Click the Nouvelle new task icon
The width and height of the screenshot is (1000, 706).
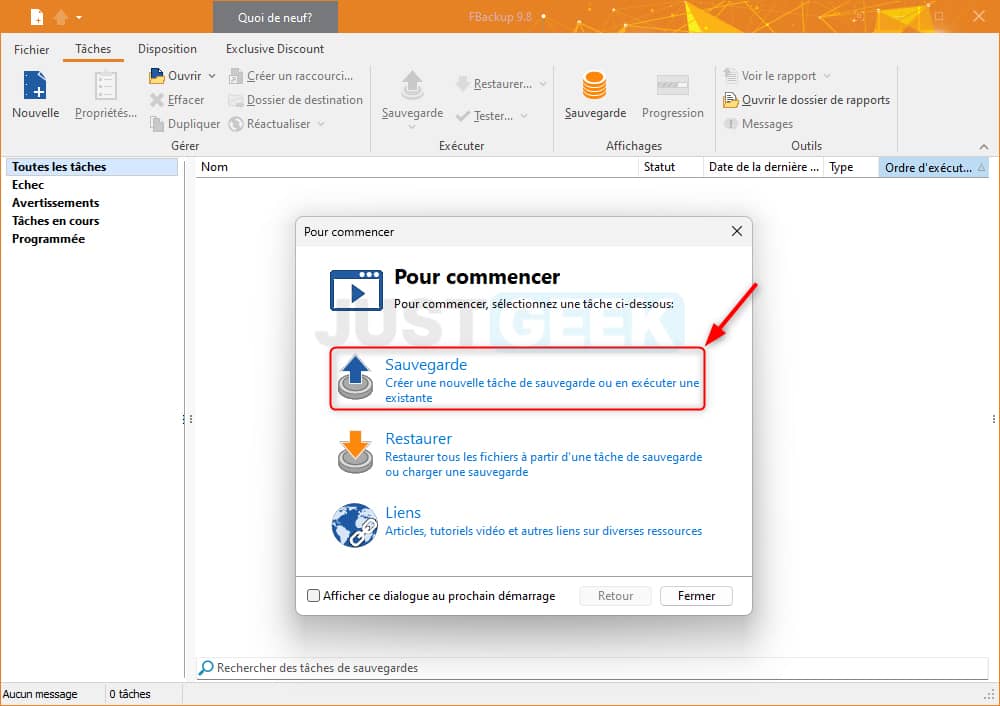click(35, 85)
